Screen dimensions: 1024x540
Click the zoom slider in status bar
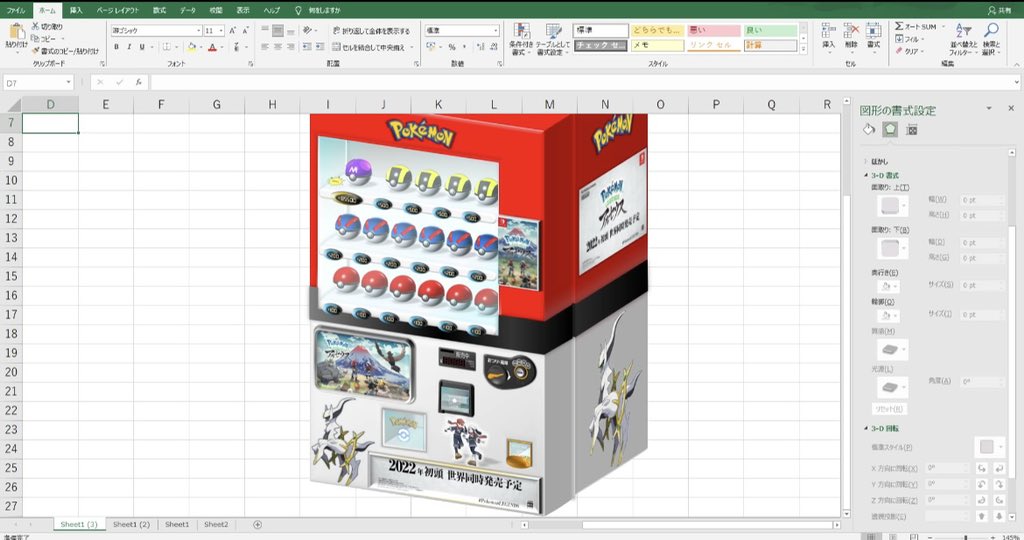[965, 537]
